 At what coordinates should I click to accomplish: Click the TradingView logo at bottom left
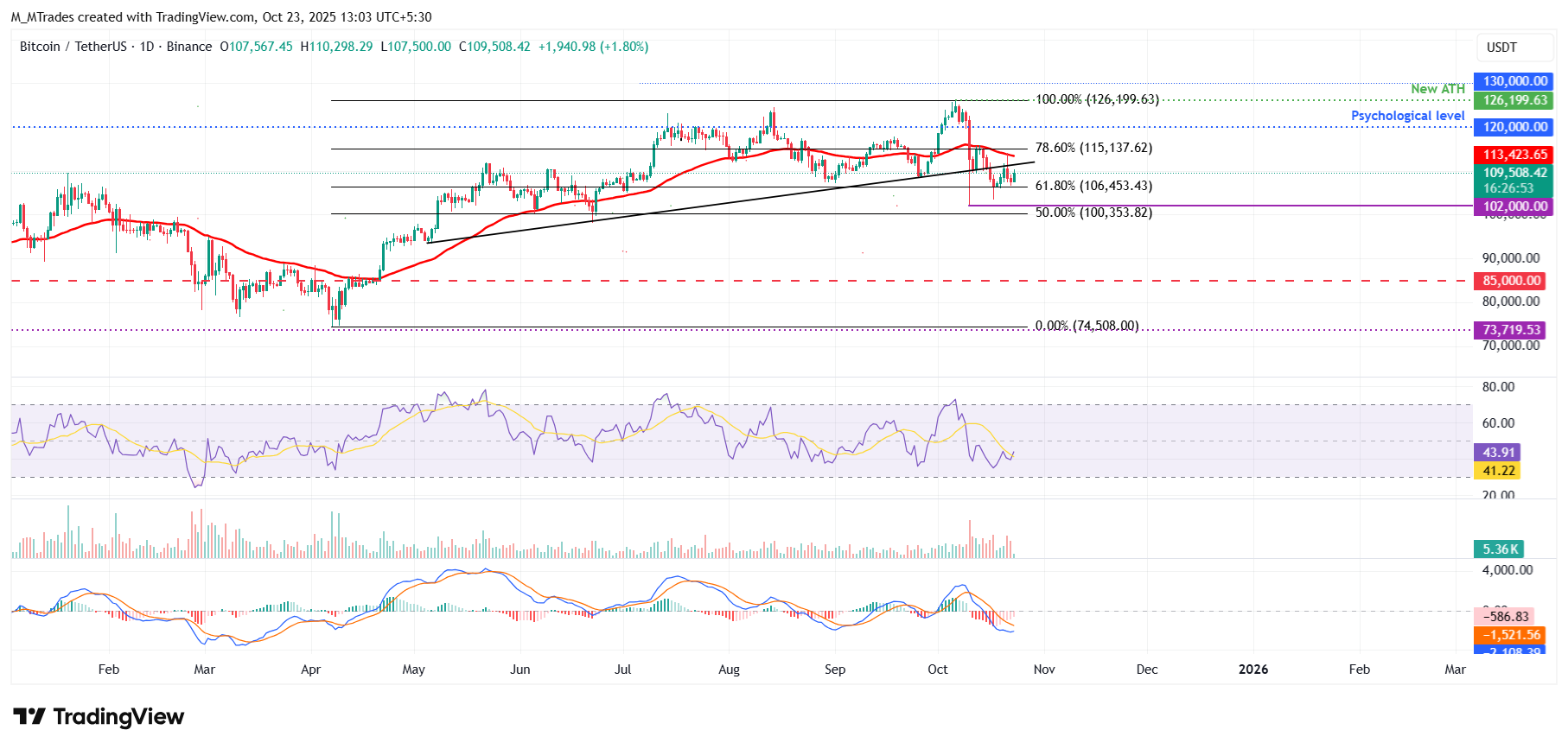99,717
